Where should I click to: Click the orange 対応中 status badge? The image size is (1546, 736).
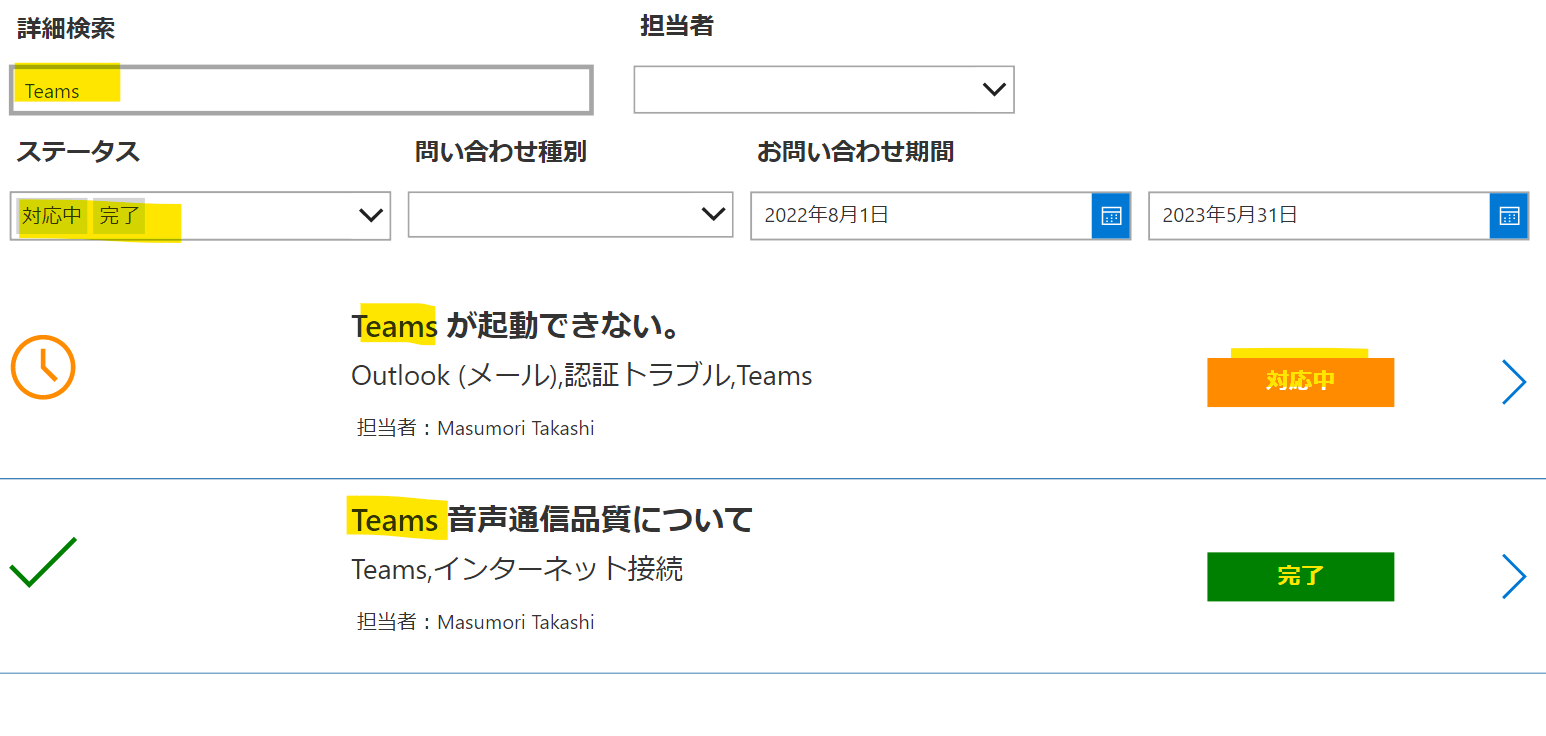point(1300,382)
